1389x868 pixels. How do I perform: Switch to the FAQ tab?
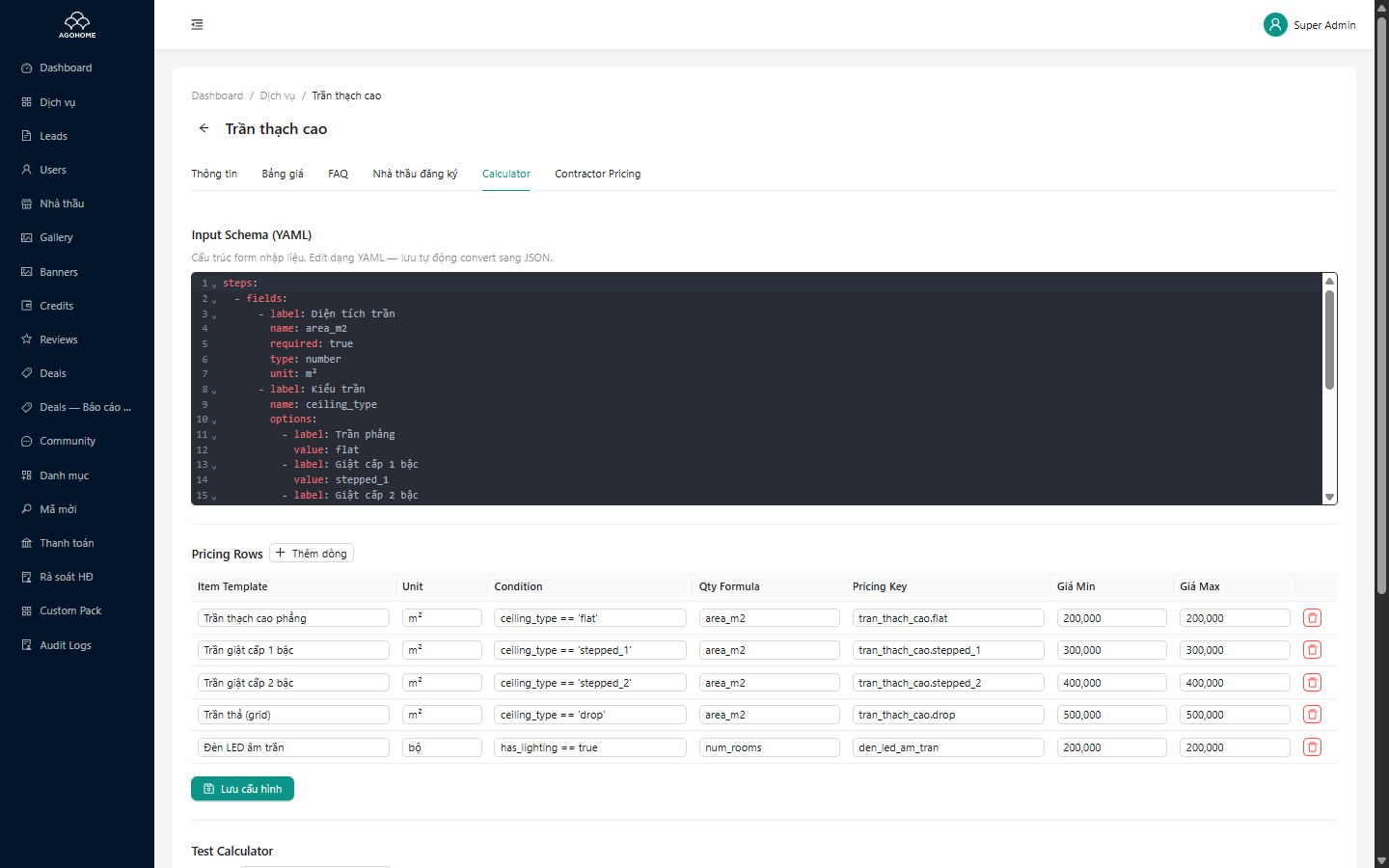(x=338, y=174)
